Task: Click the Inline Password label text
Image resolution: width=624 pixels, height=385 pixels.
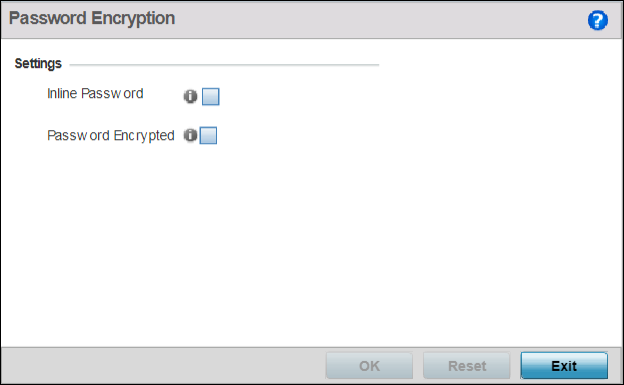Action: point(95,94)
